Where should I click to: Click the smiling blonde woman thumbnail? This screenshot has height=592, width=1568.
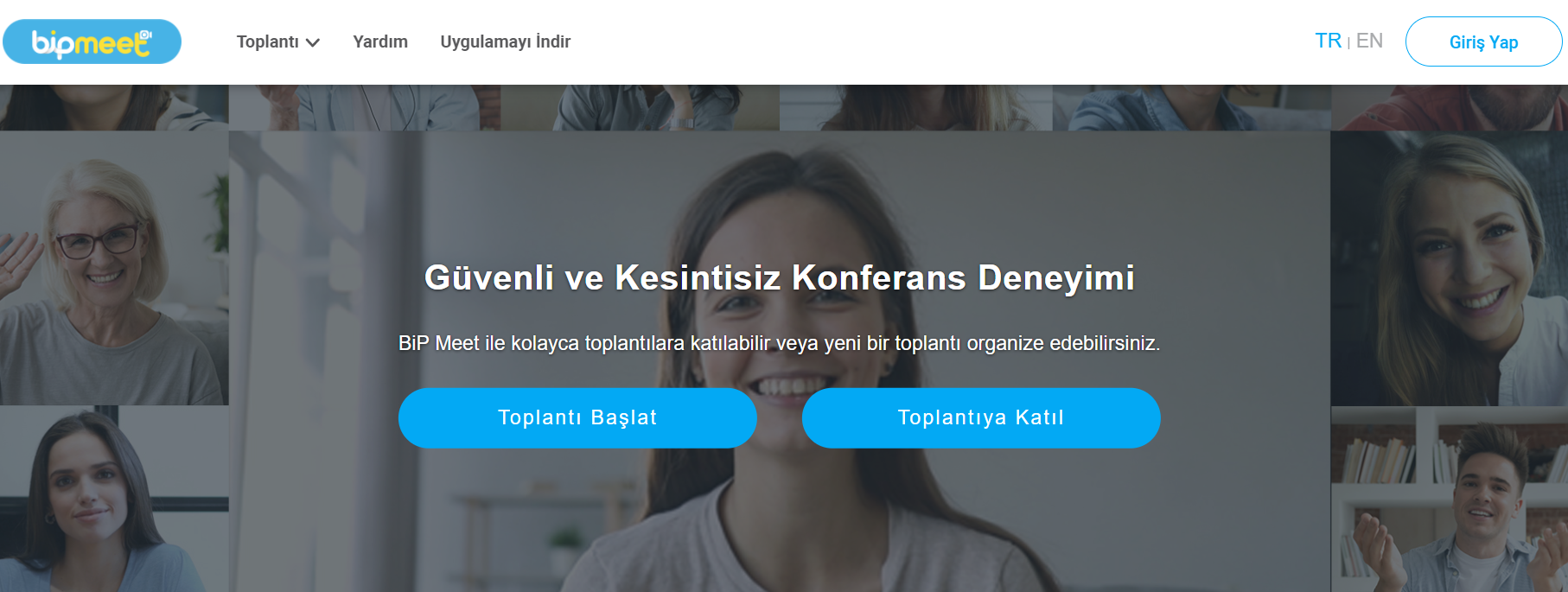coord(1450,269)
